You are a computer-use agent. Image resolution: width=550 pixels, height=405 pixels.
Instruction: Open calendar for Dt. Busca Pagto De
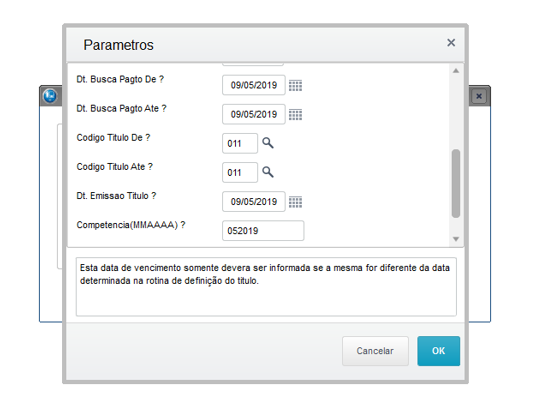point(295,85)
